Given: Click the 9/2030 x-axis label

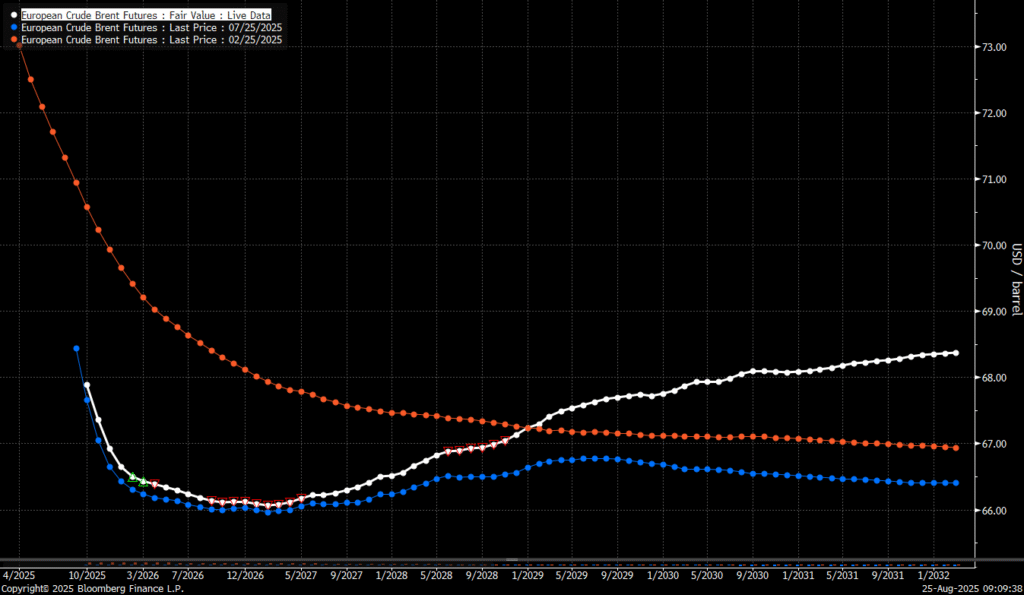Looking at the screenshot, I should pos(752,575).
